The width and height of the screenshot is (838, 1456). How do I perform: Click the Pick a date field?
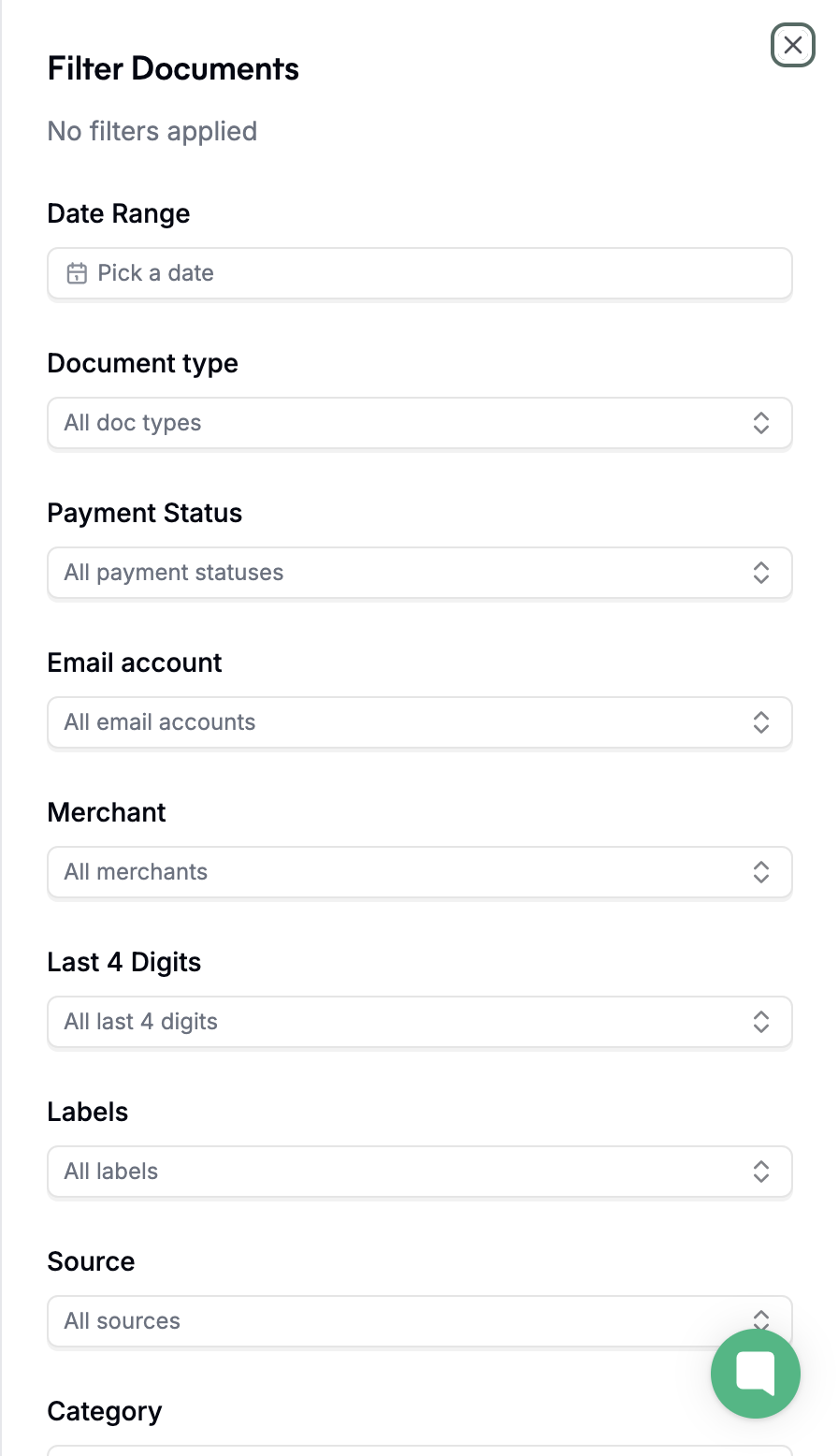(x=419, y=273)
